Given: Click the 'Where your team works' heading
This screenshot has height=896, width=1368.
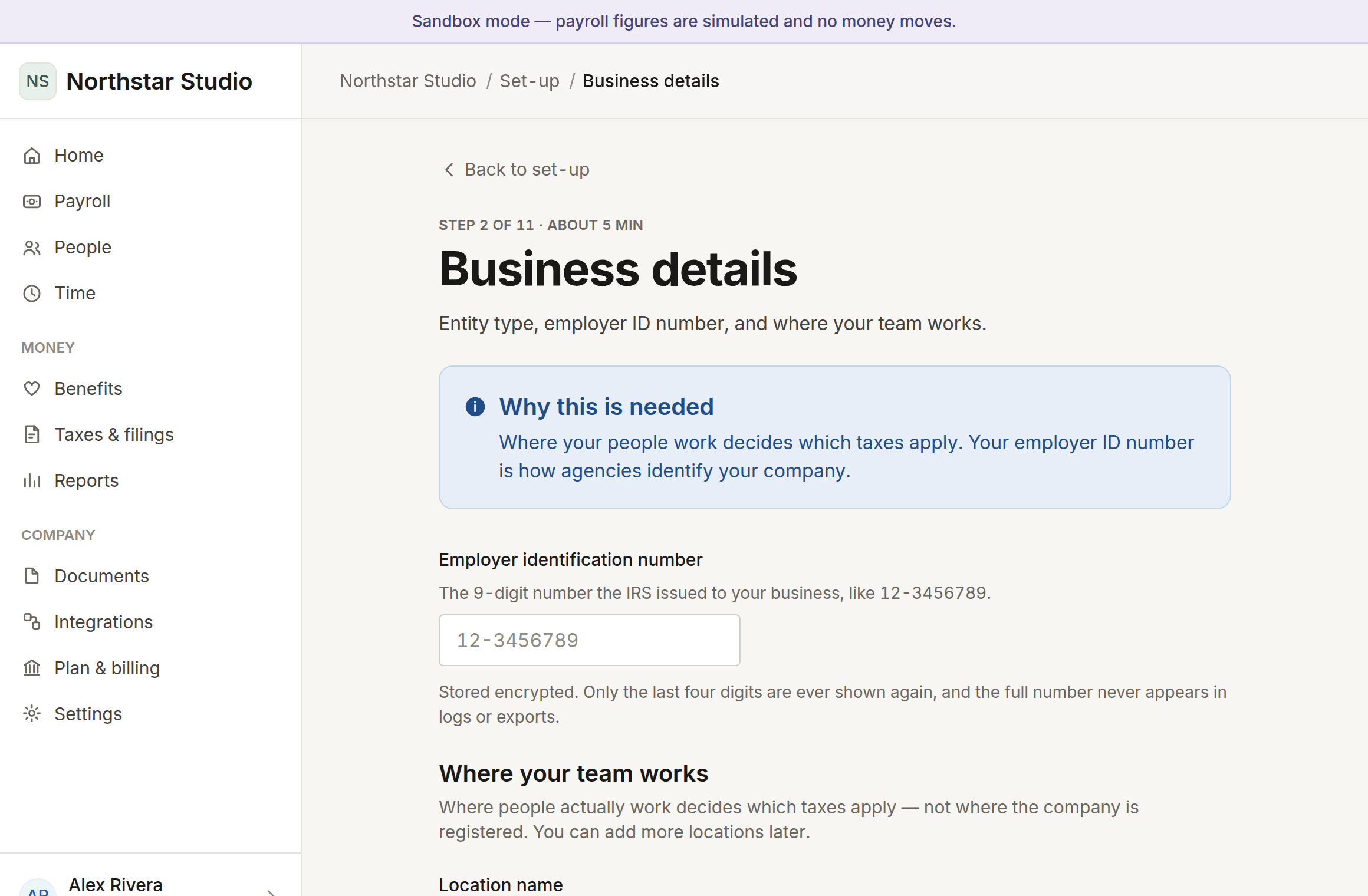Looking at the screenshot, I should (573, 773).
